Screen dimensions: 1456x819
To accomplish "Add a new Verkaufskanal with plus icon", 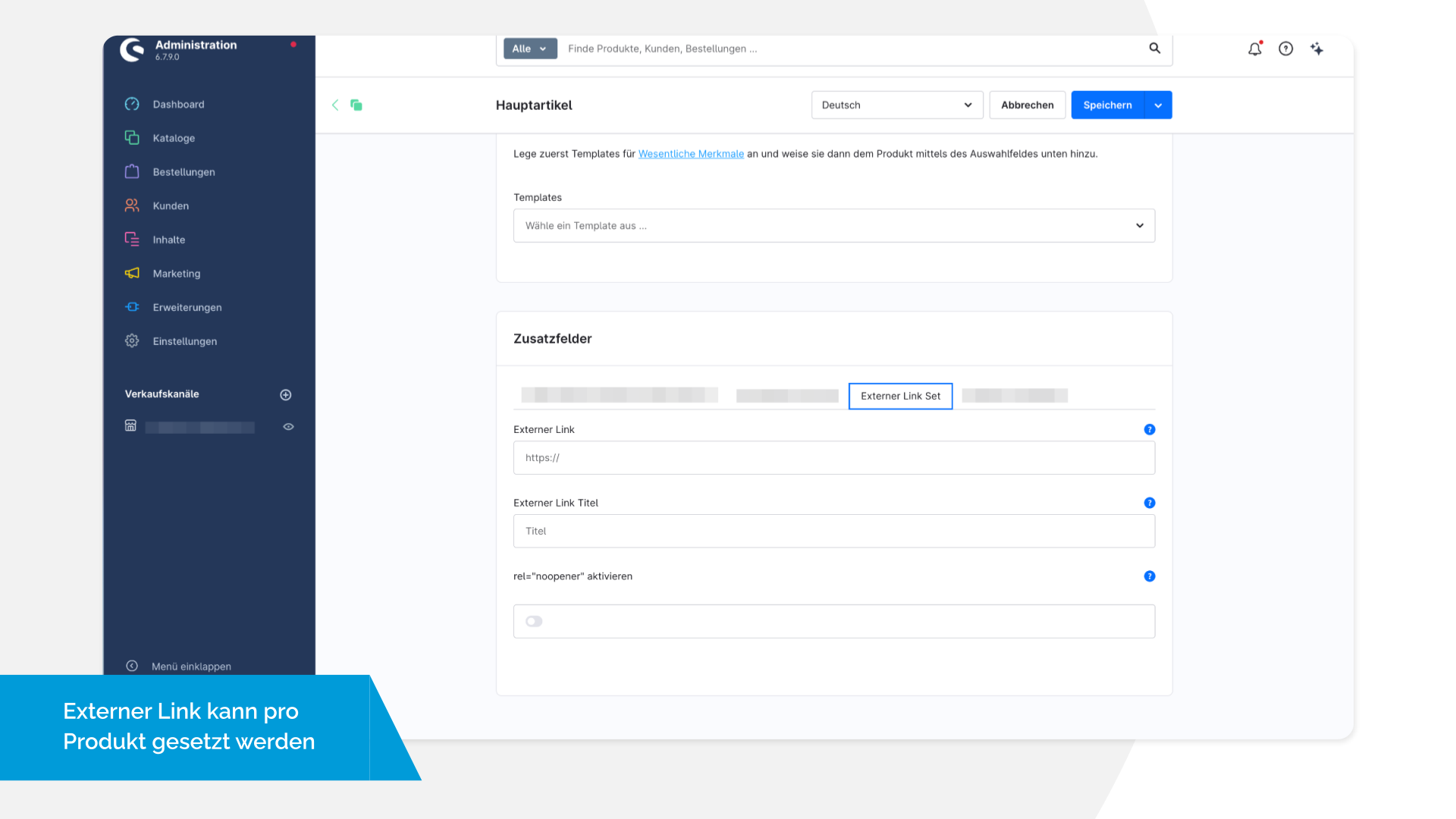I will [x=286, y=394].
